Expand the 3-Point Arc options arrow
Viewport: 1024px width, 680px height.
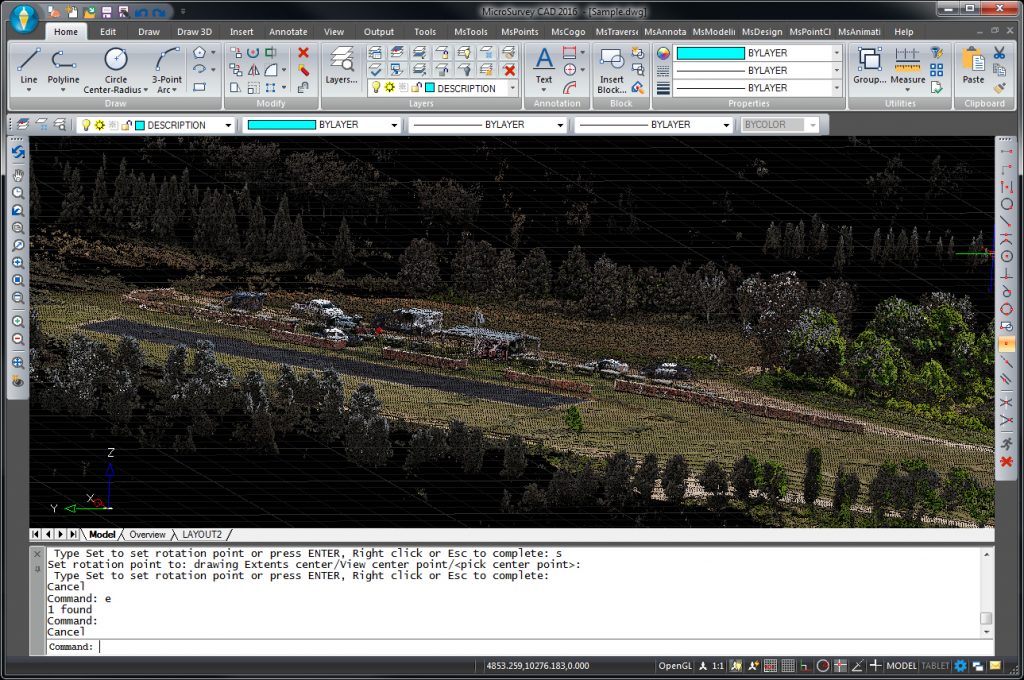174,90
